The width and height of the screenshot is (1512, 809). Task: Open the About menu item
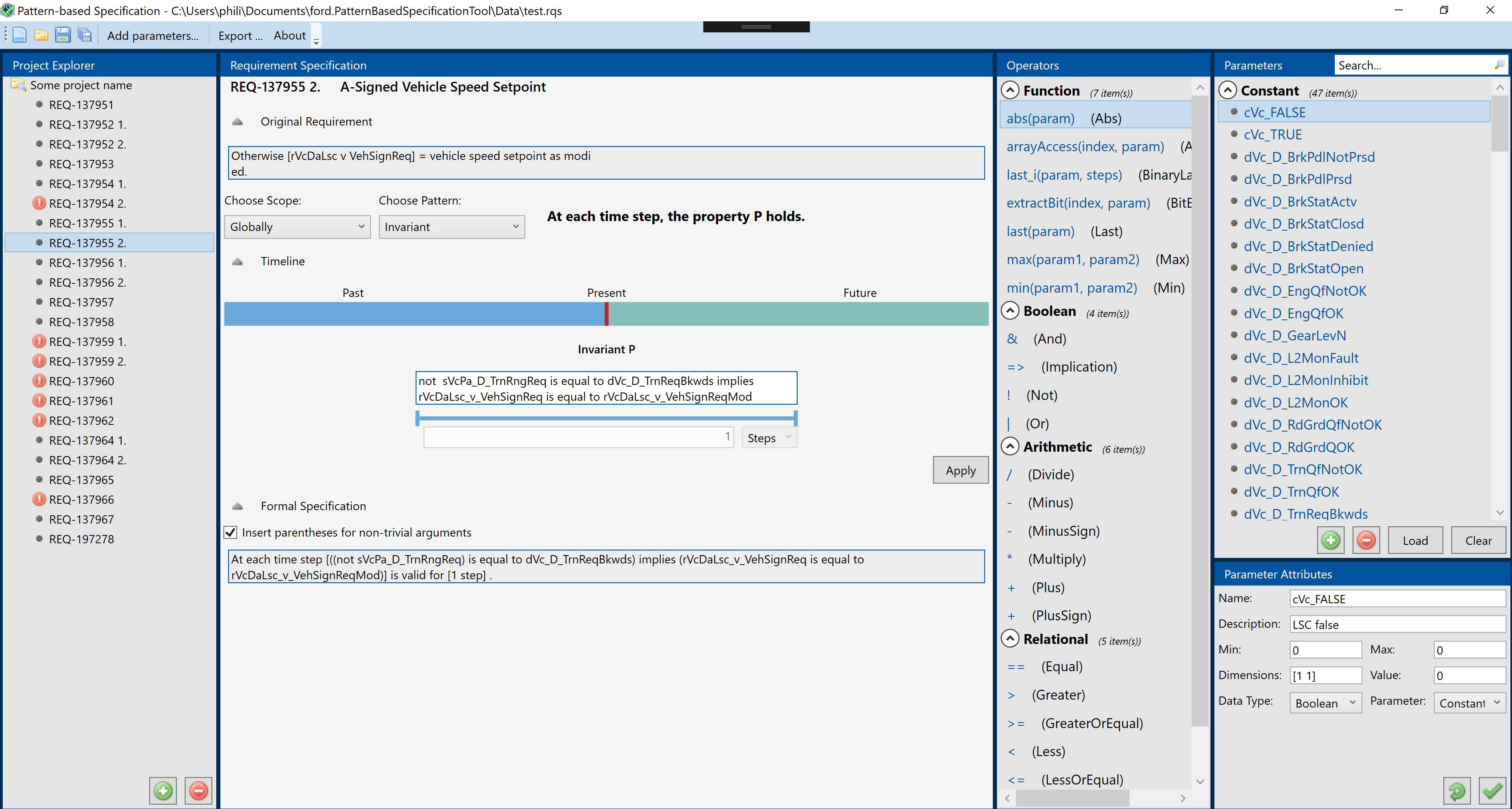coord(289,35)
